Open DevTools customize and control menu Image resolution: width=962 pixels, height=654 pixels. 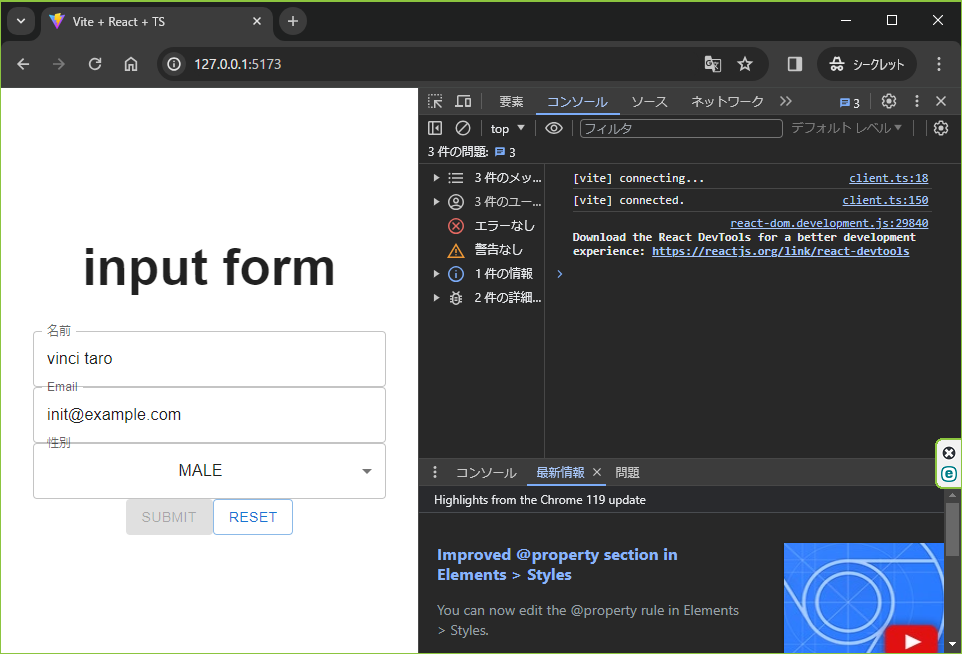(917, 101)
